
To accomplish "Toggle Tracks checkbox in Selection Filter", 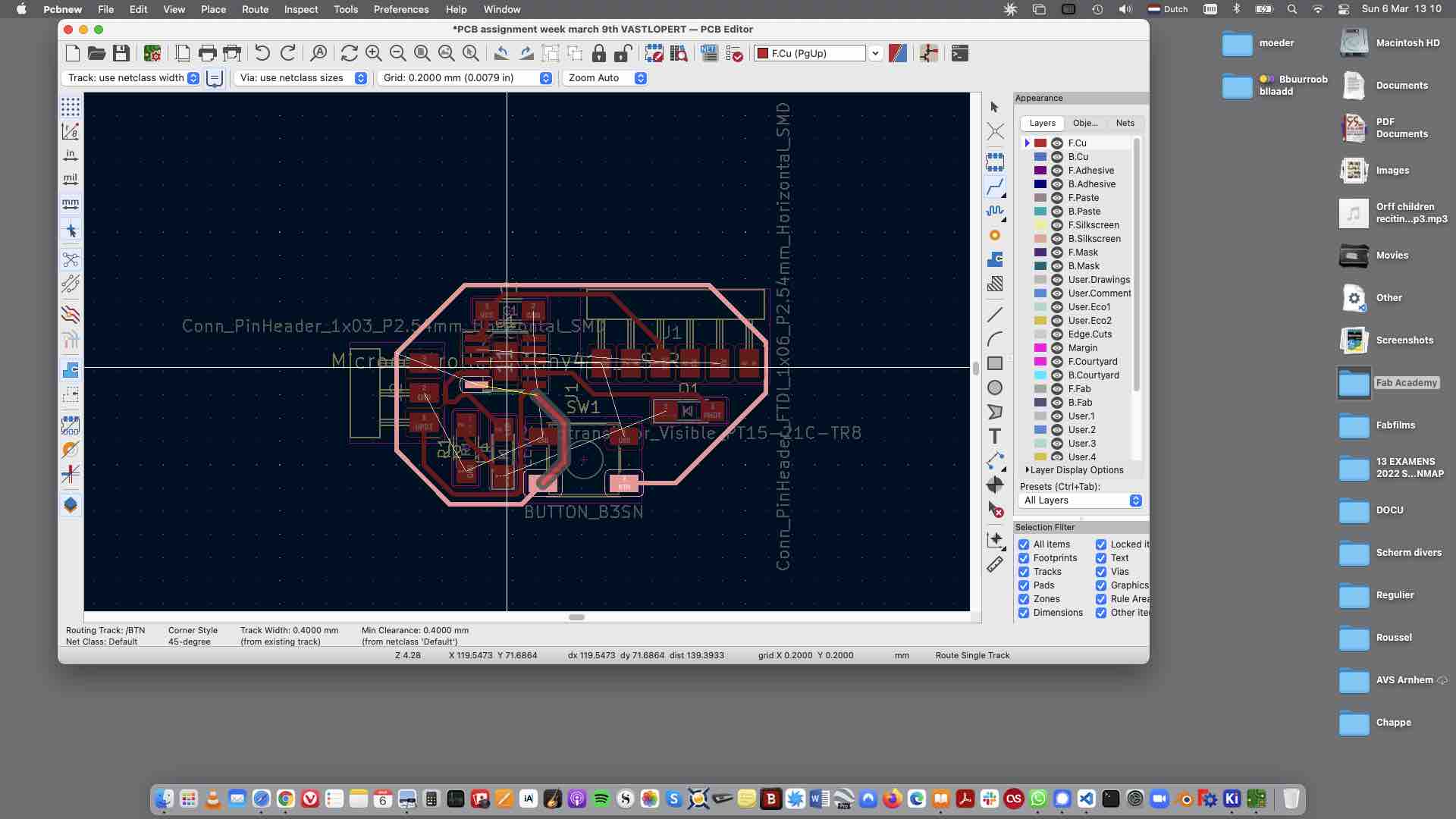I will tap(1024, 571).
